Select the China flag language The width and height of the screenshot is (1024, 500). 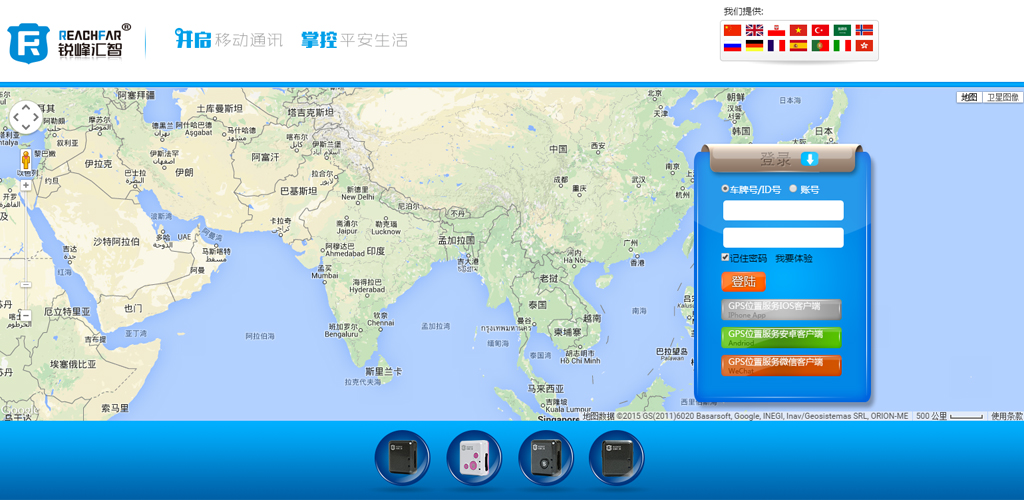732,31
